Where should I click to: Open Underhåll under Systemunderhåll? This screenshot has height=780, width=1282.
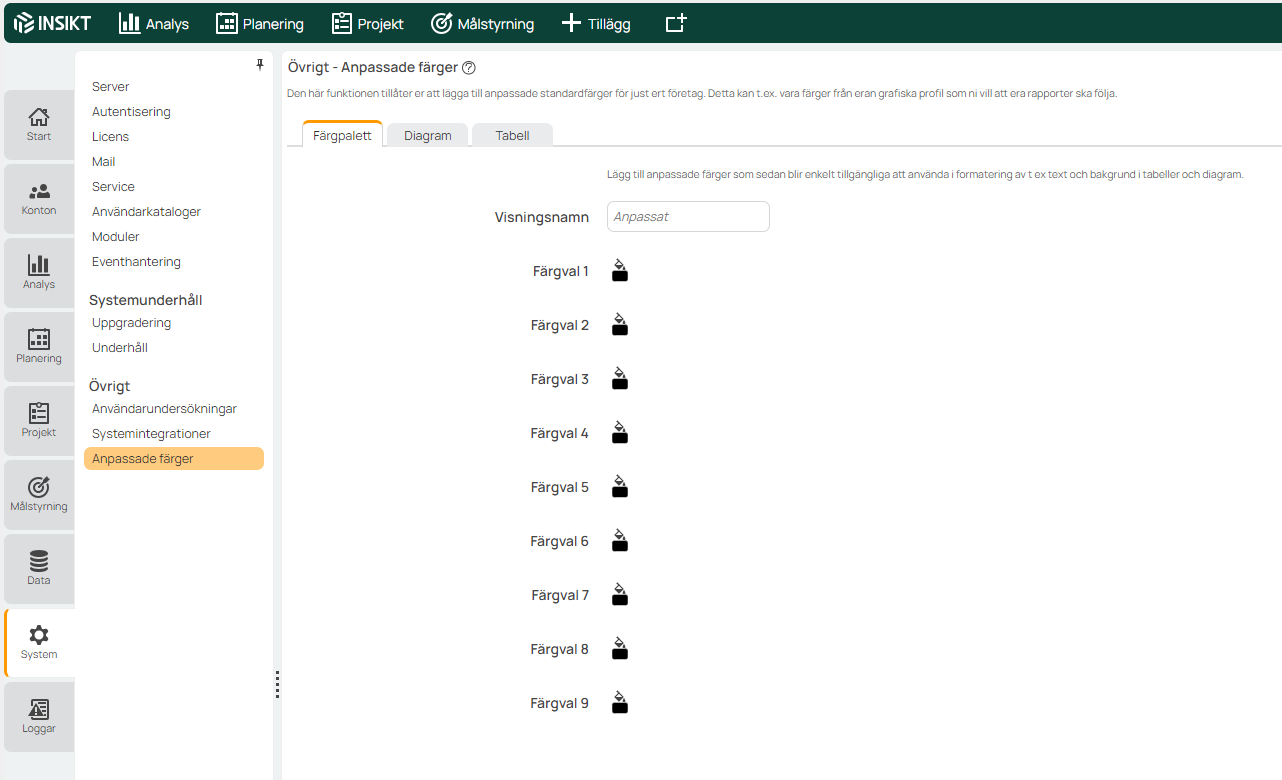tap(120, 348)
